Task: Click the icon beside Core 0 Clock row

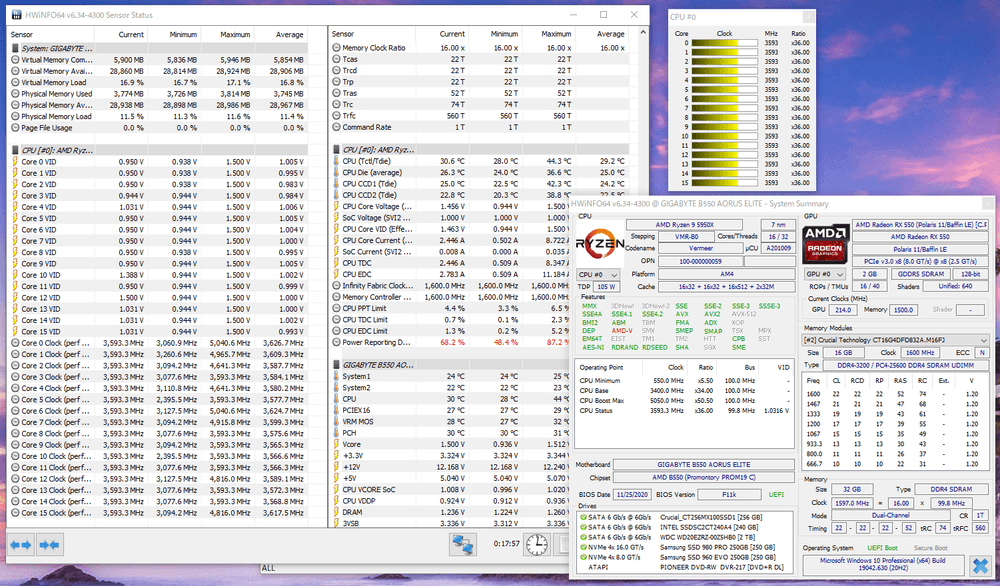Action: pyautogui.click(x=15, y=343)
